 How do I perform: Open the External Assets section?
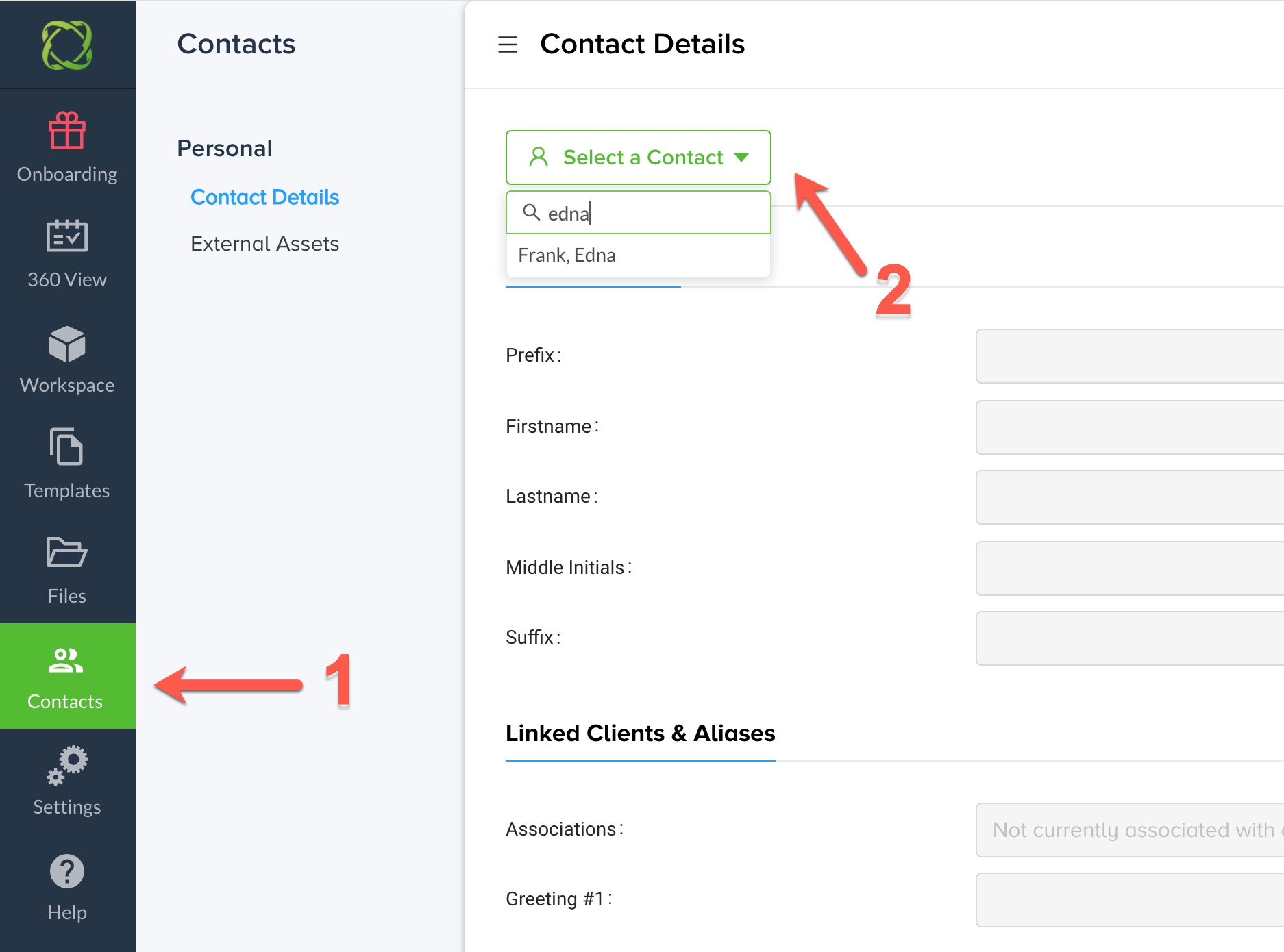point(264,243)
